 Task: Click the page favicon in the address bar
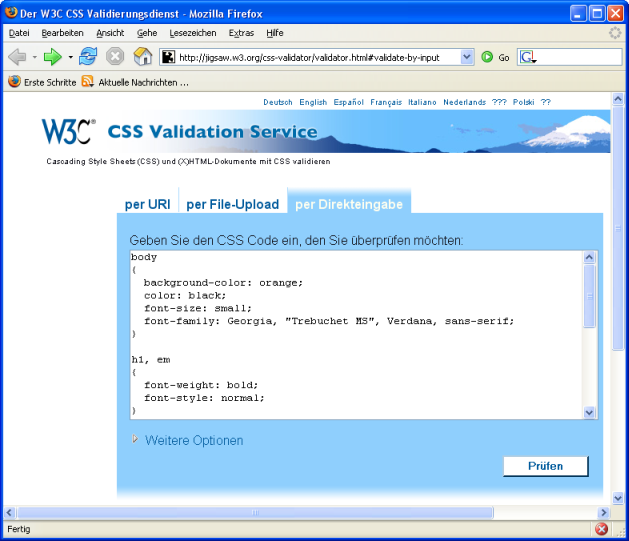pyautogui.click(x=168, y=57)
